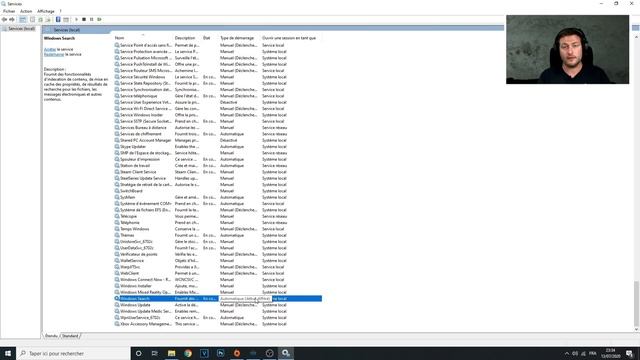Export the list using the toolbar icon
Image resolution: width=640 pixels, height=360 pixels.
[x=48, y=20]
